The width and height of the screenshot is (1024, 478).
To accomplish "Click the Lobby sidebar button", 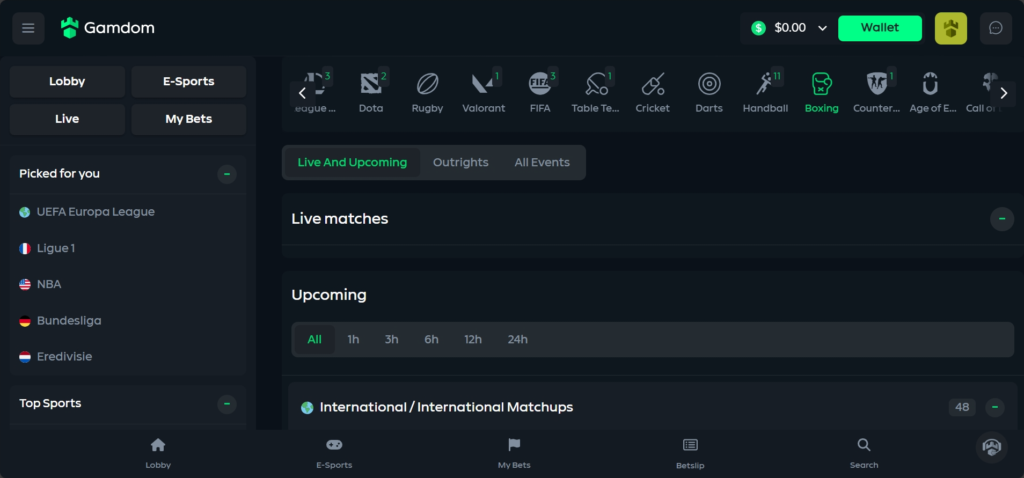I will coord(67,82).
